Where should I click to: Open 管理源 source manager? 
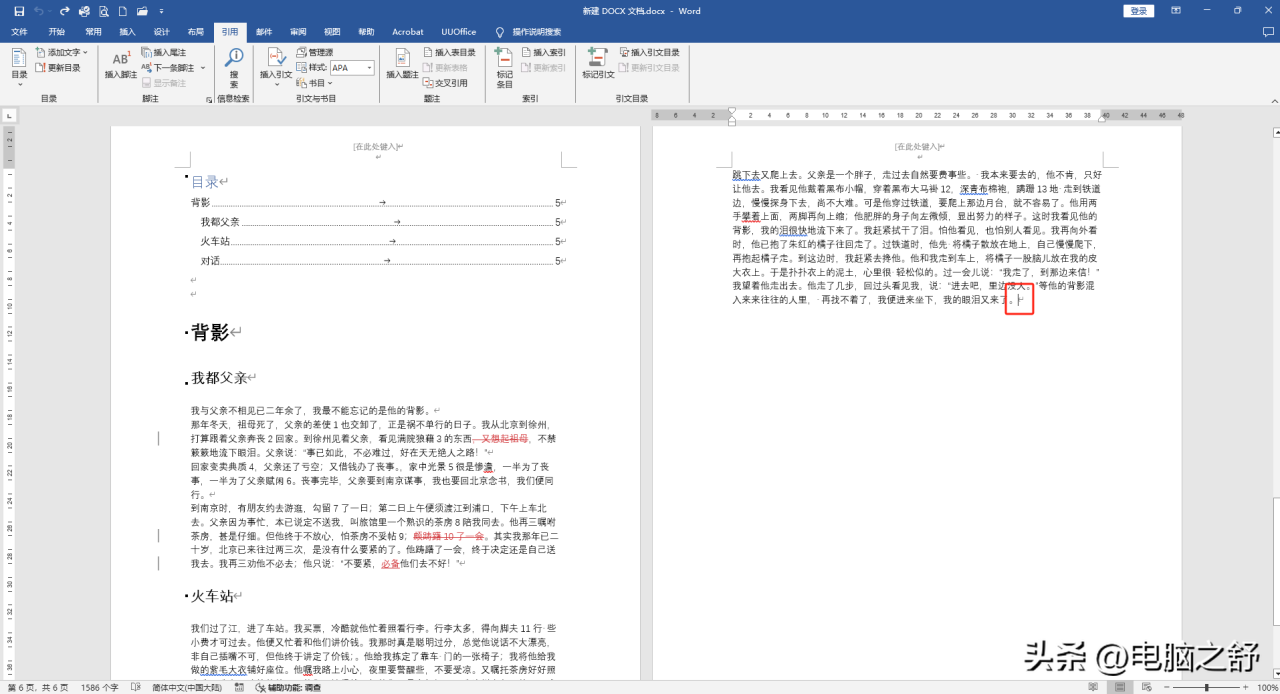[x=315, y=52]
